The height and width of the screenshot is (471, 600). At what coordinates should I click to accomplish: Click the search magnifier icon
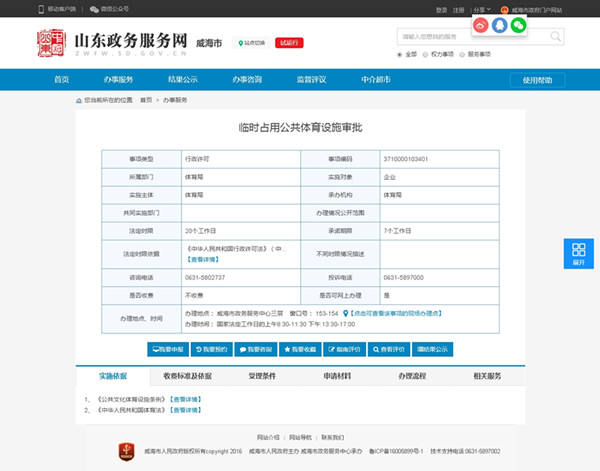point(556,37)
